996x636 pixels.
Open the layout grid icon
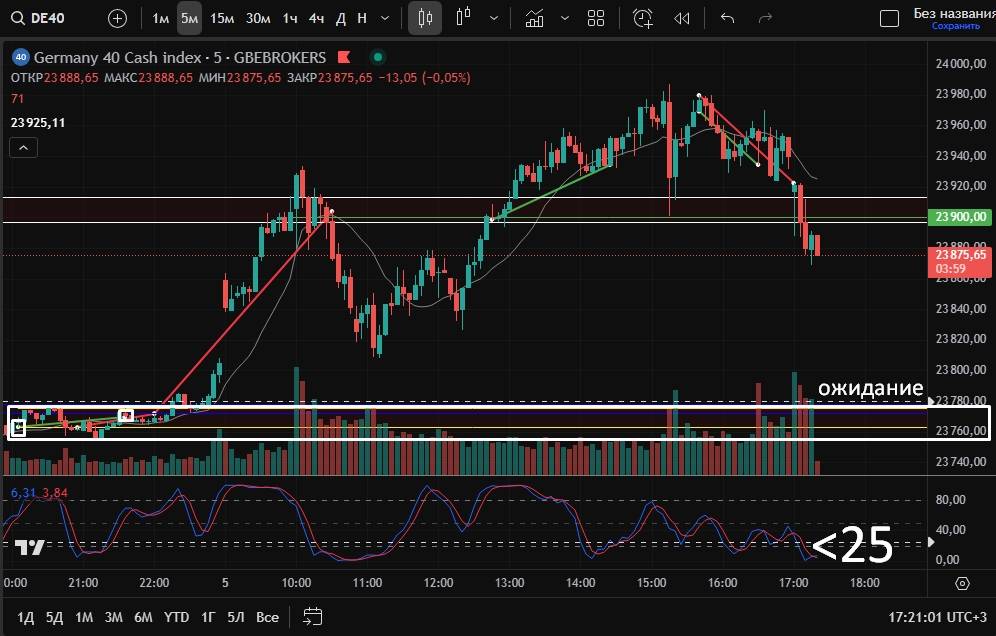point(596,18)
